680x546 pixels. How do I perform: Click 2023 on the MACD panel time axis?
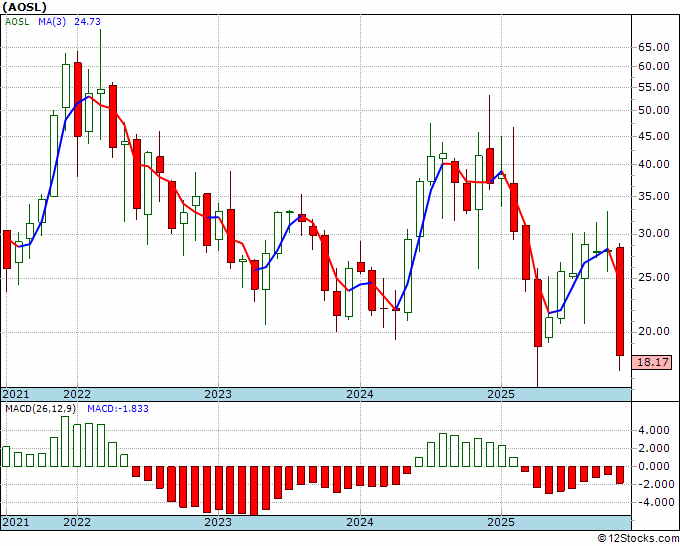tap(218, 522)
